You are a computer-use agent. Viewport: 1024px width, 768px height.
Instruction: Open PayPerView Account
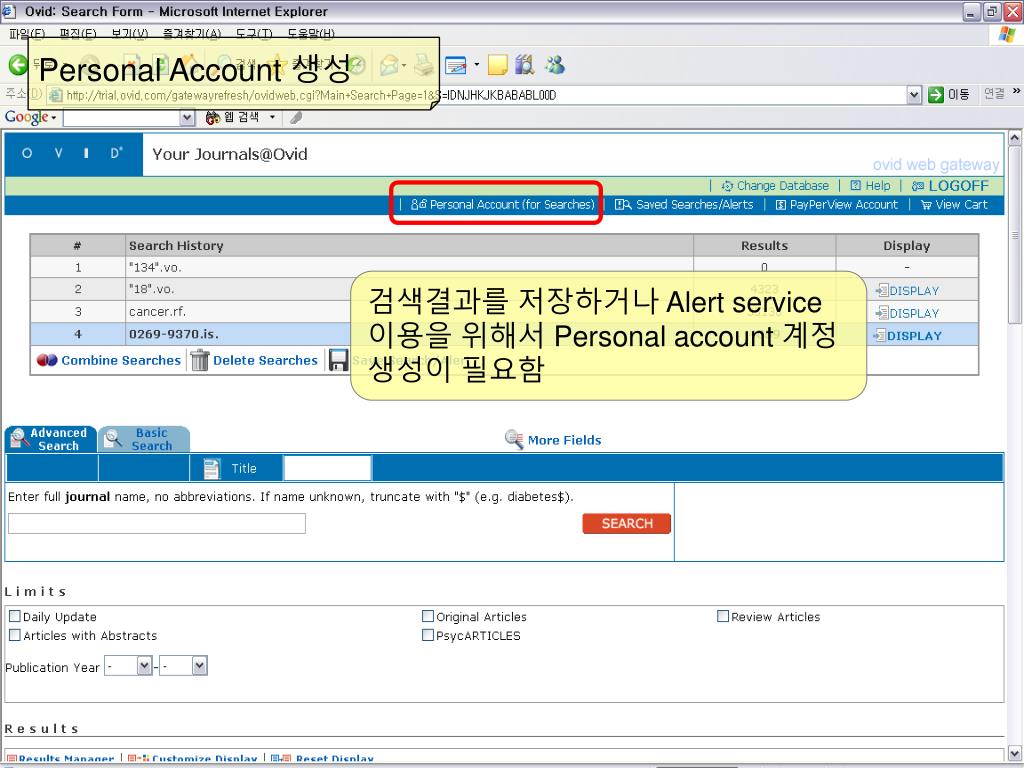[837, 204]
